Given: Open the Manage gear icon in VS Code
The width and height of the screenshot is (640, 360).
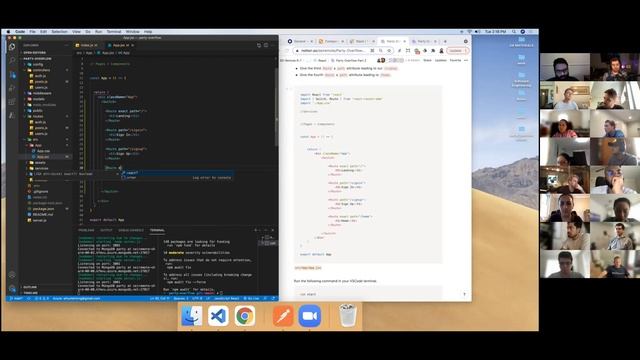Looking at the screenshot, I should [12, 288].
